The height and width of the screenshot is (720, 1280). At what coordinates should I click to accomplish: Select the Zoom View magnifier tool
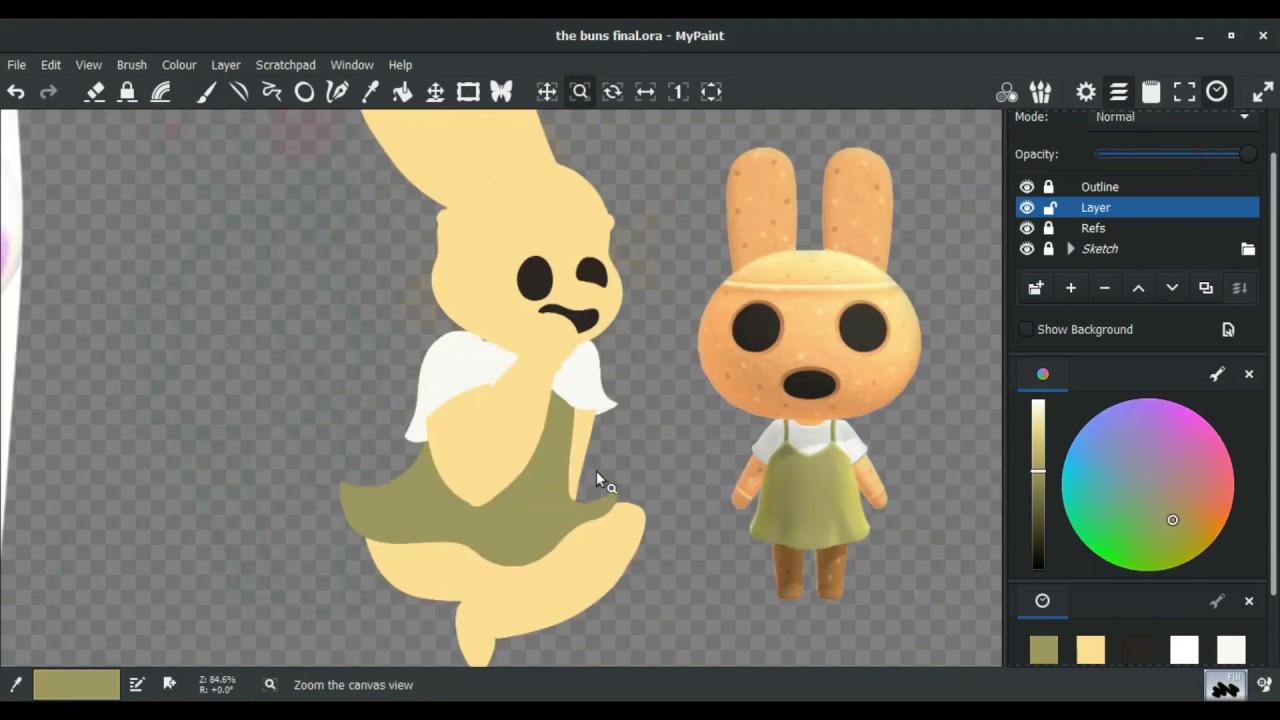580,92
